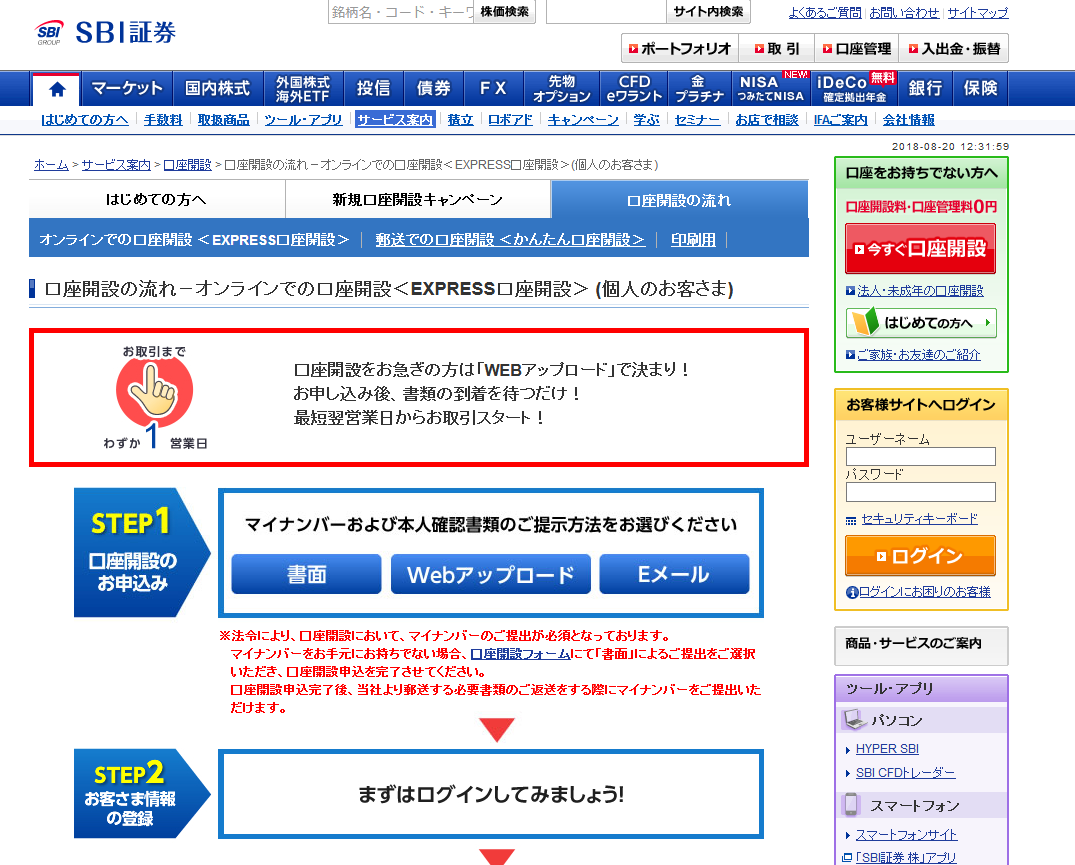Click the 口座開設 breadcrumb link
Image resolution: width=1075 pixels, height=865 pixels.
pos(187,165)
